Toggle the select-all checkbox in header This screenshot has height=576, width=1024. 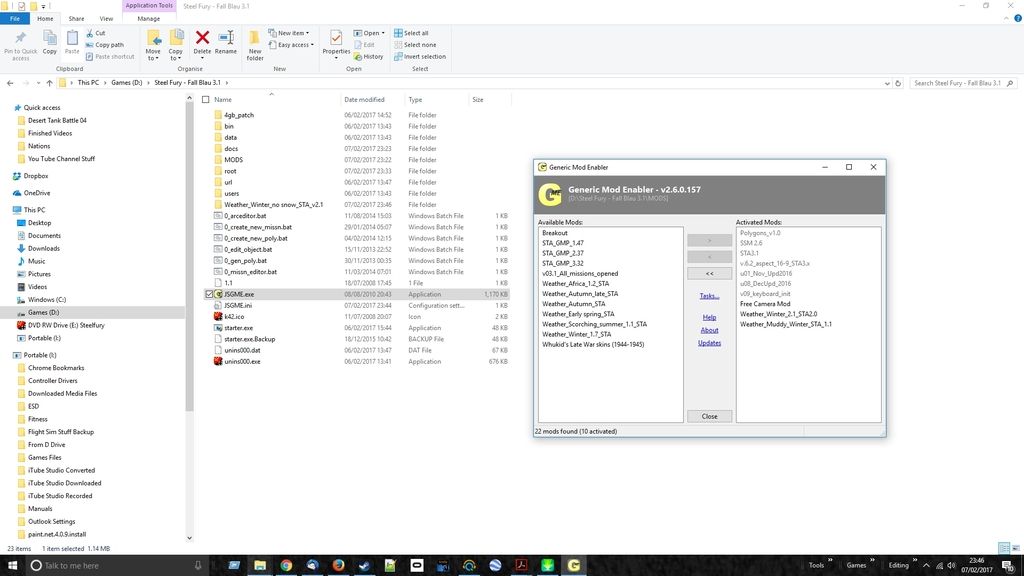(206, 100)
